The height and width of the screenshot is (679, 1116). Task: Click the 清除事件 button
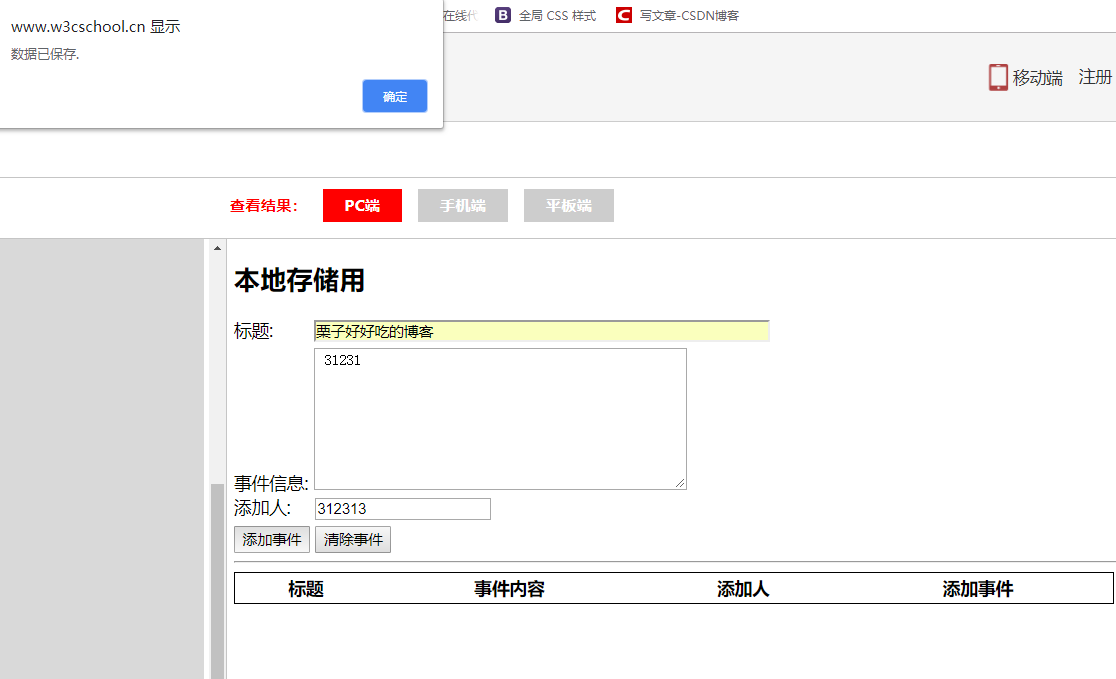[x=352, y=539]
